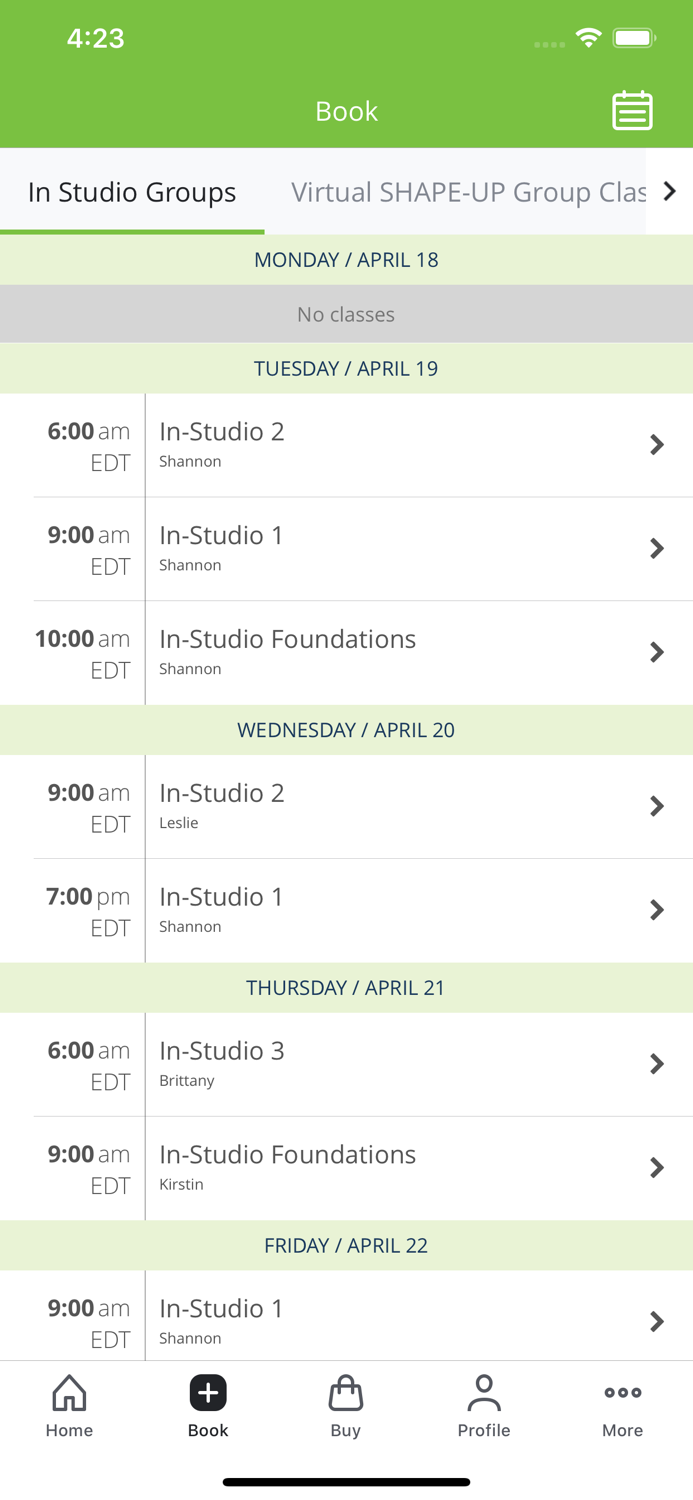Switch to Virtual SHAPE-UP Group Classes tab
The width and height of the screenshot is (693, 1500).
coord(468,192)
